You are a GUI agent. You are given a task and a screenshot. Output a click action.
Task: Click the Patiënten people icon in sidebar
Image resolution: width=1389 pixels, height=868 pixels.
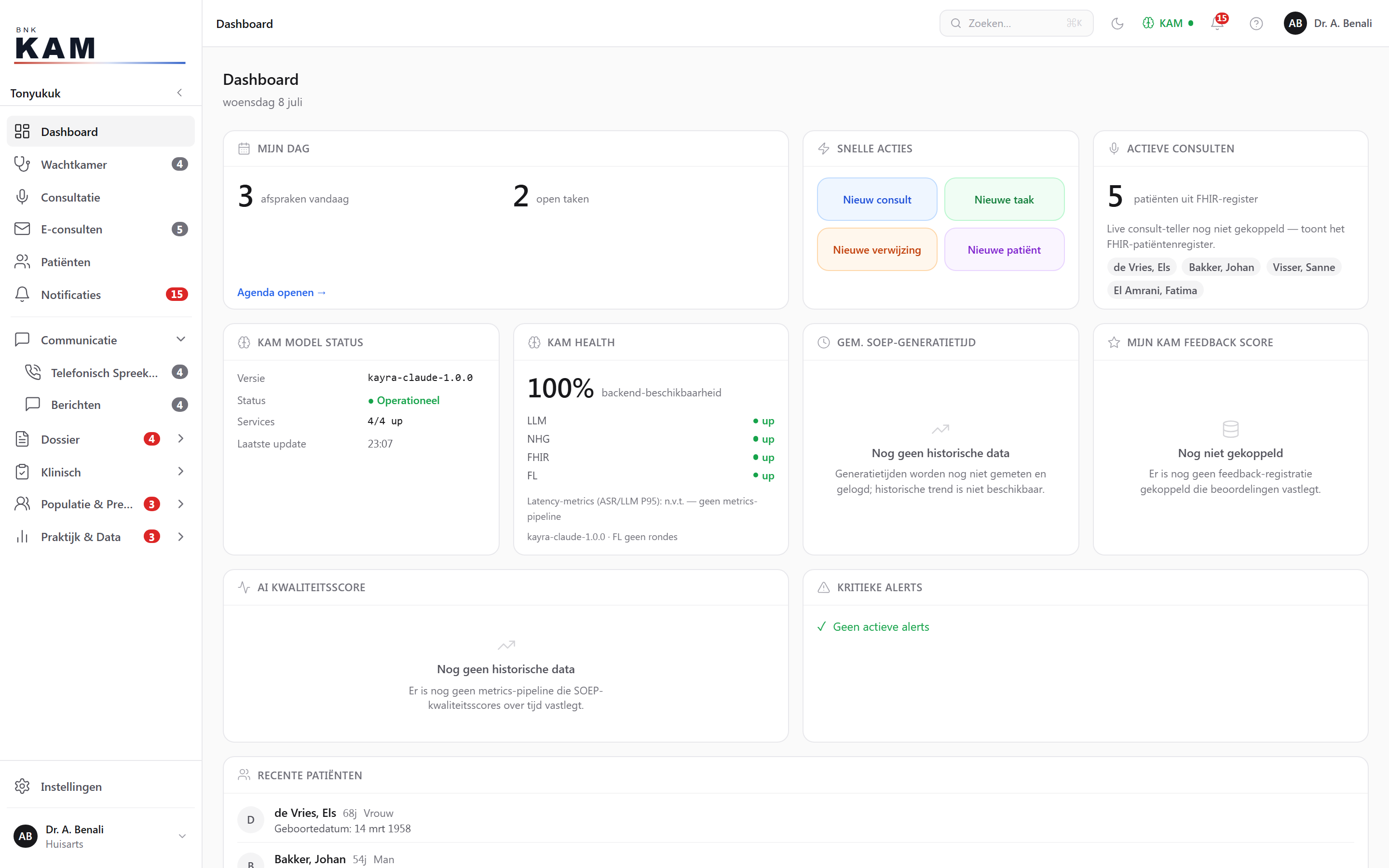[22, 262]
